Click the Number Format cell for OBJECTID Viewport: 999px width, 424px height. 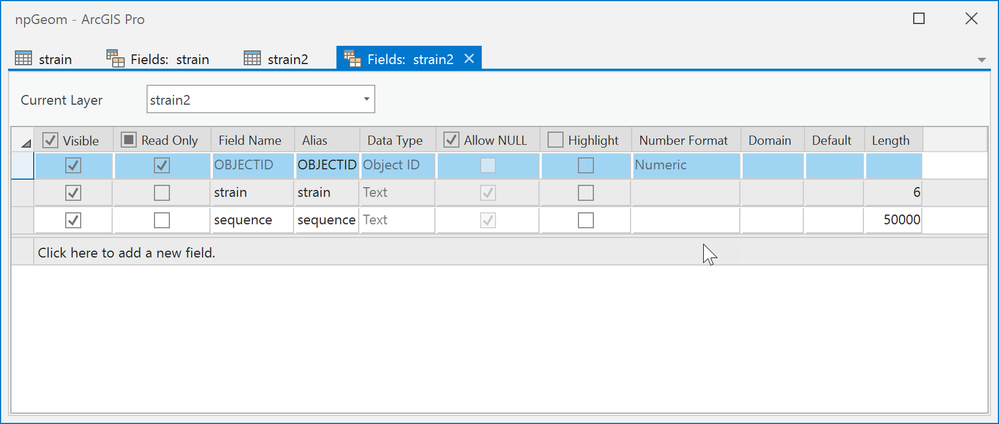coord(685,165)
